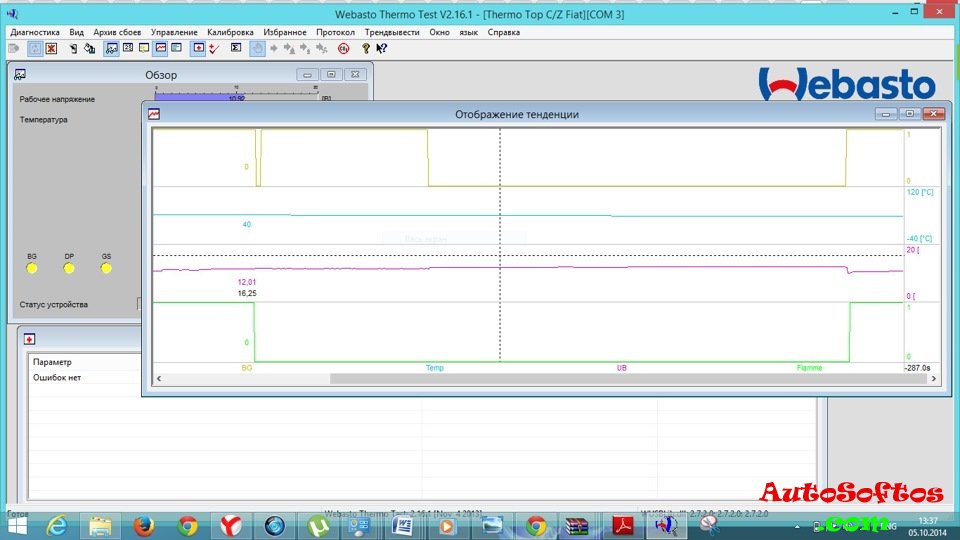Screen dimensions: 960x540
Task: Click the BG legend label under trend
Action: [x=247, y=368]
